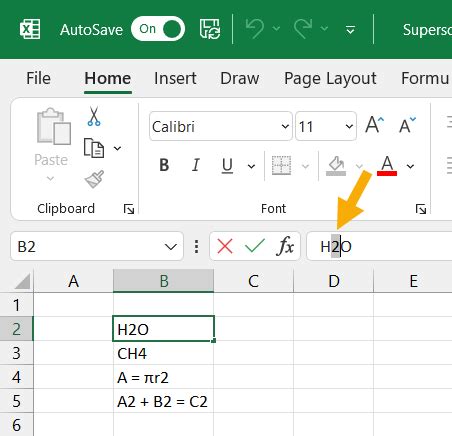Toggle Italic formatting
452x436 pixels.
point(196,165)
